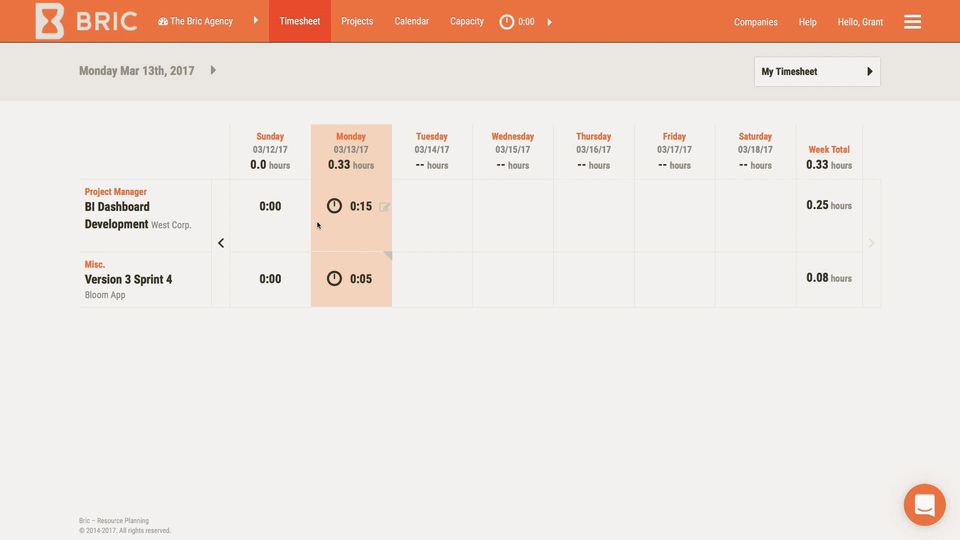The height and width of the screenshot is (540, 960).
Task: Click Hello, Grant user menu
Action: [860, 21]
